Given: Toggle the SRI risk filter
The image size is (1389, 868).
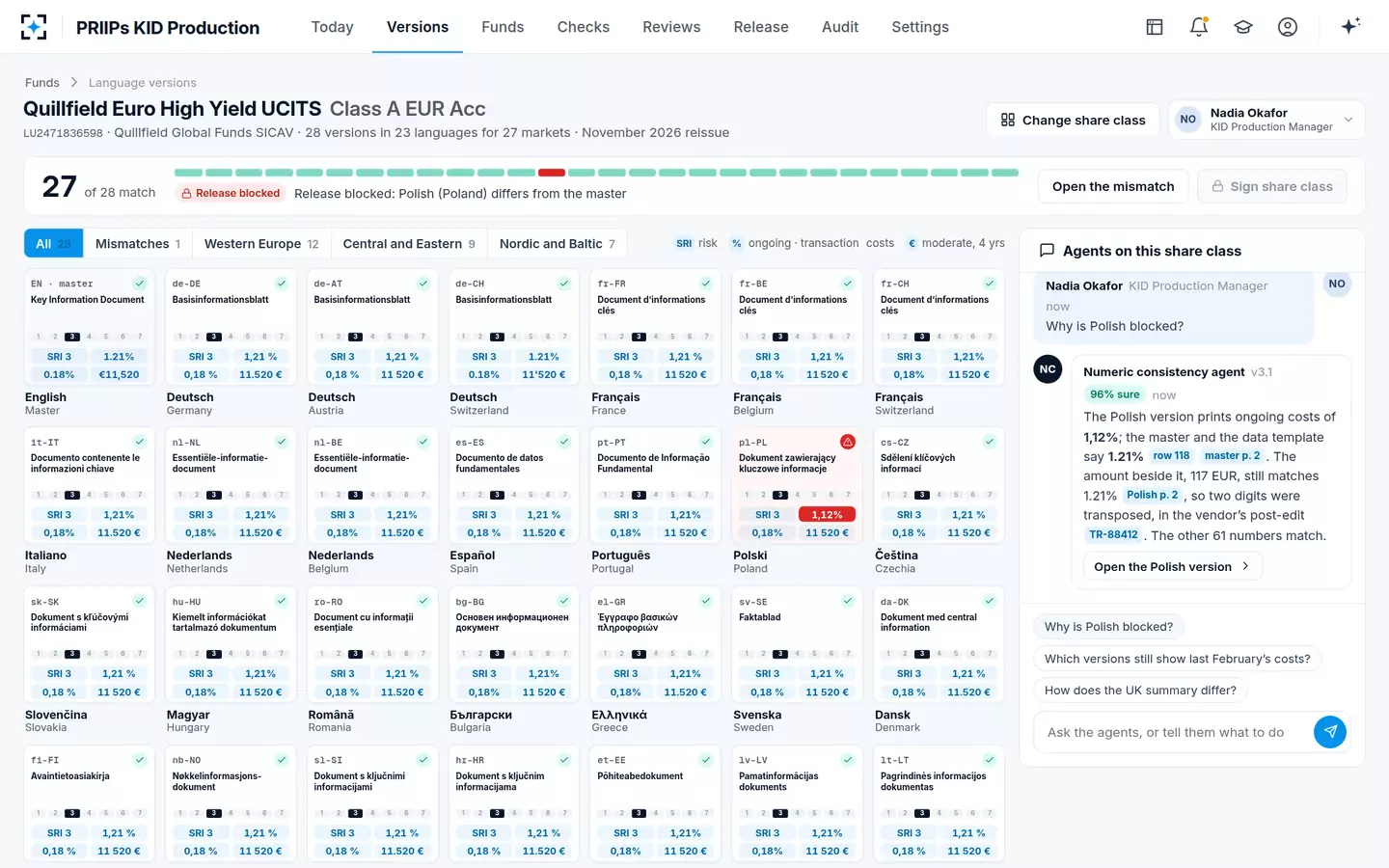Looking at the screenshot, I should coord(696,244).
